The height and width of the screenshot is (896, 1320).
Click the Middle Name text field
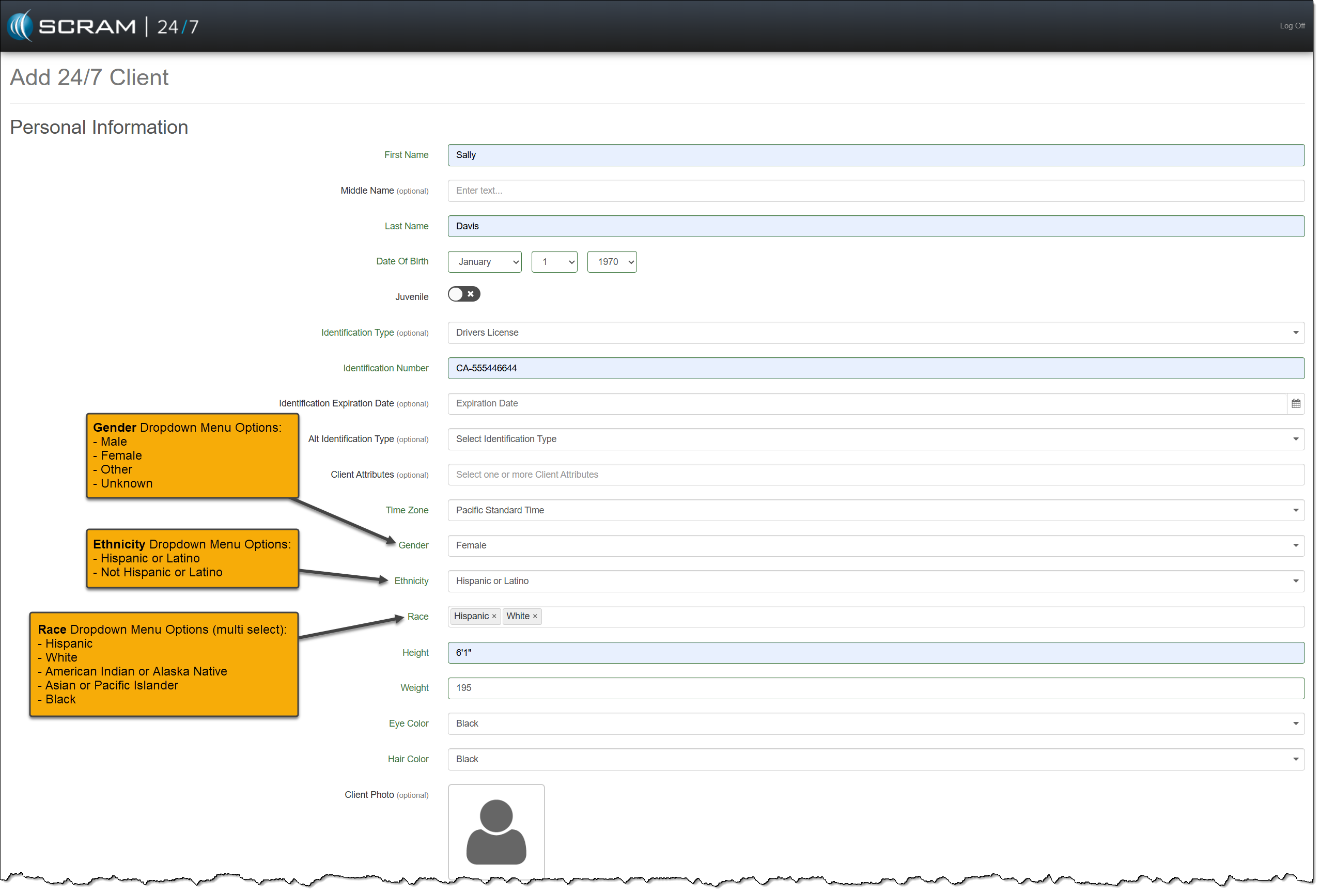point(875,191)
